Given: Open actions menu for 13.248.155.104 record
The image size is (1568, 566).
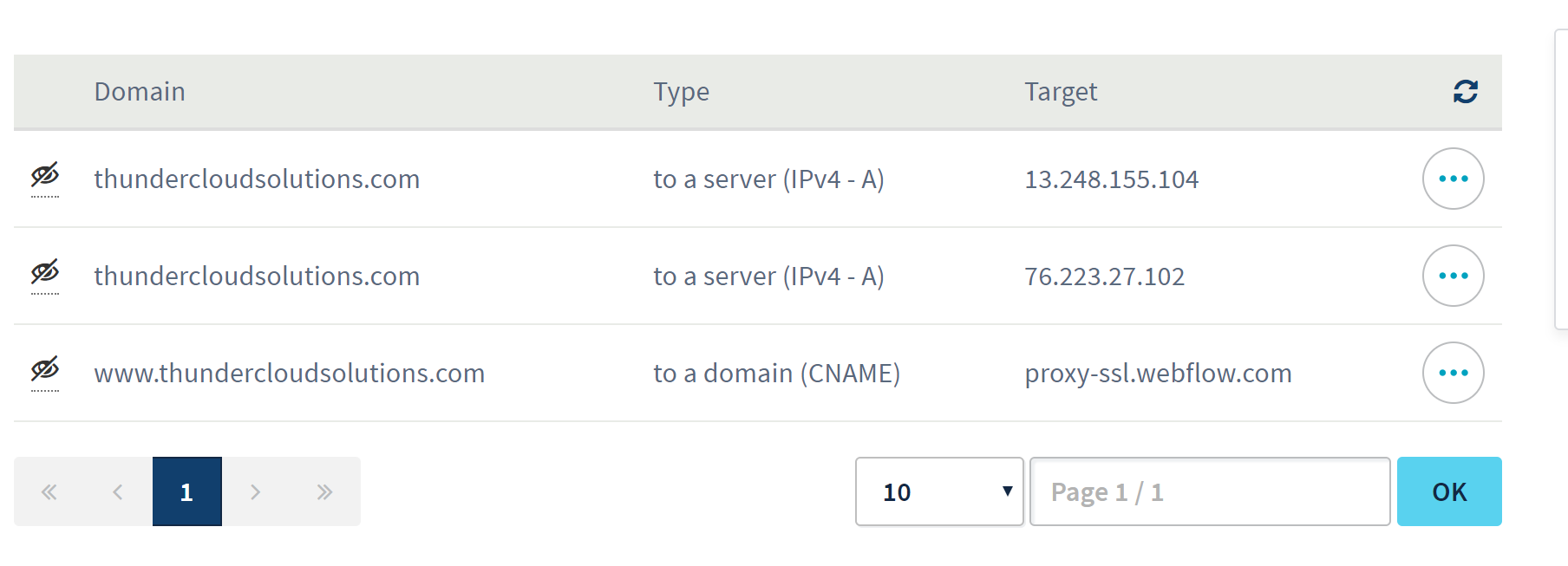Looking at the screenshot, I should [1453, 179].
